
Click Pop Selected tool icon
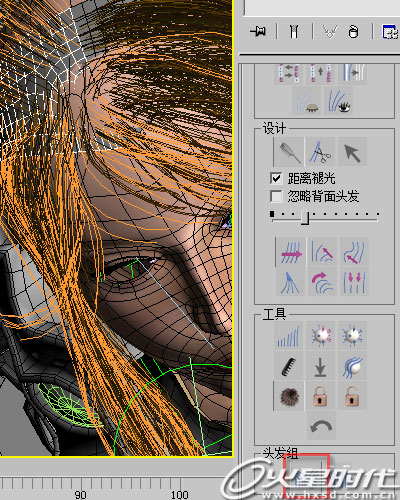[320, 336]
